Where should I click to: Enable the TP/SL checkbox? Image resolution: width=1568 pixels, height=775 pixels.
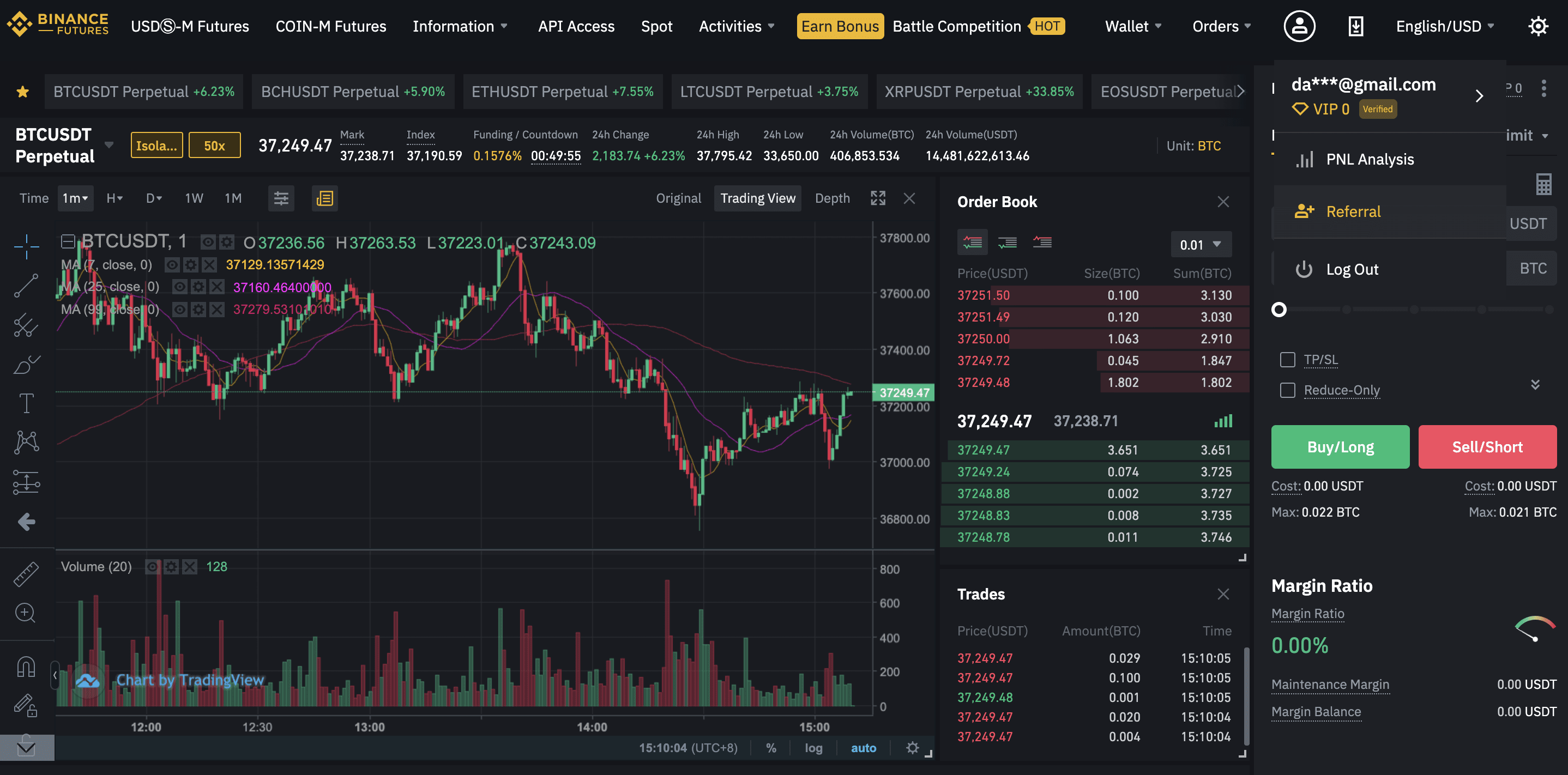click(x=1287, y=360)
